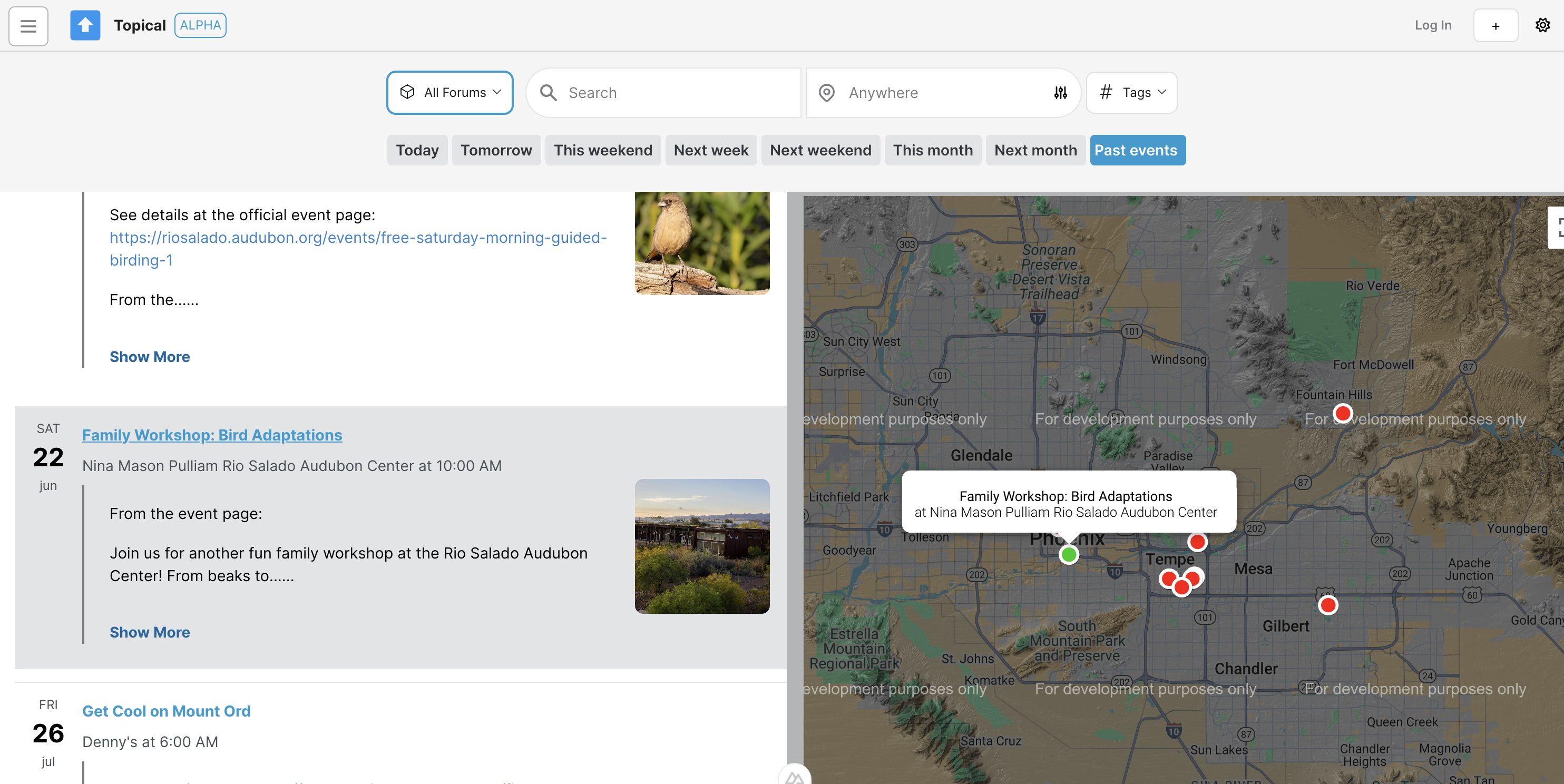The image size is (1564, 784).
Task: Open location filter sliders icon
Action: point(1061,93)
